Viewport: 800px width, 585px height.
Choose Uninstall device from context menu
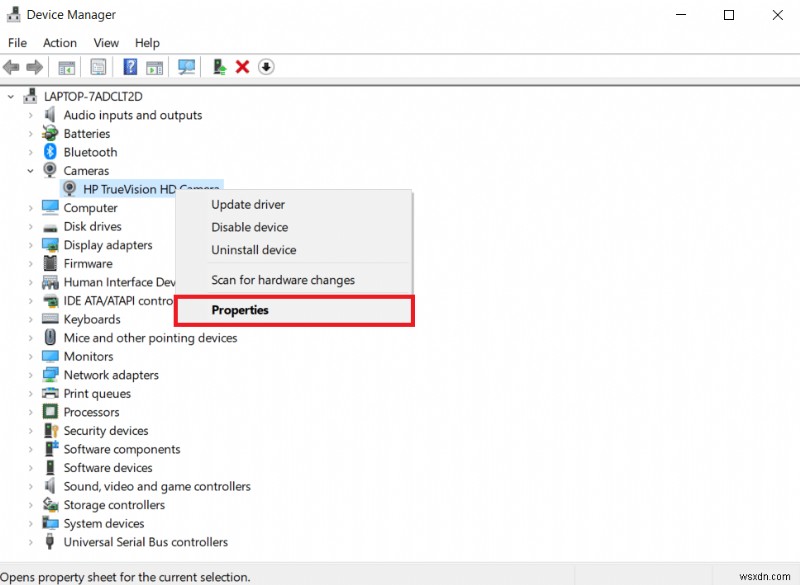(x=294, y=250)
